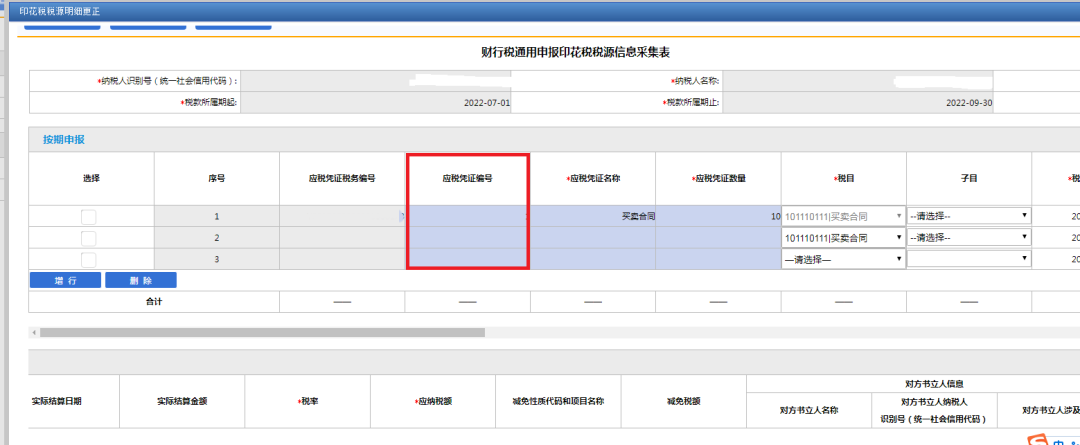
Task: Click the 财行税通用申报印花税税源信息采集表 title
Action: (x=575, y=52)
